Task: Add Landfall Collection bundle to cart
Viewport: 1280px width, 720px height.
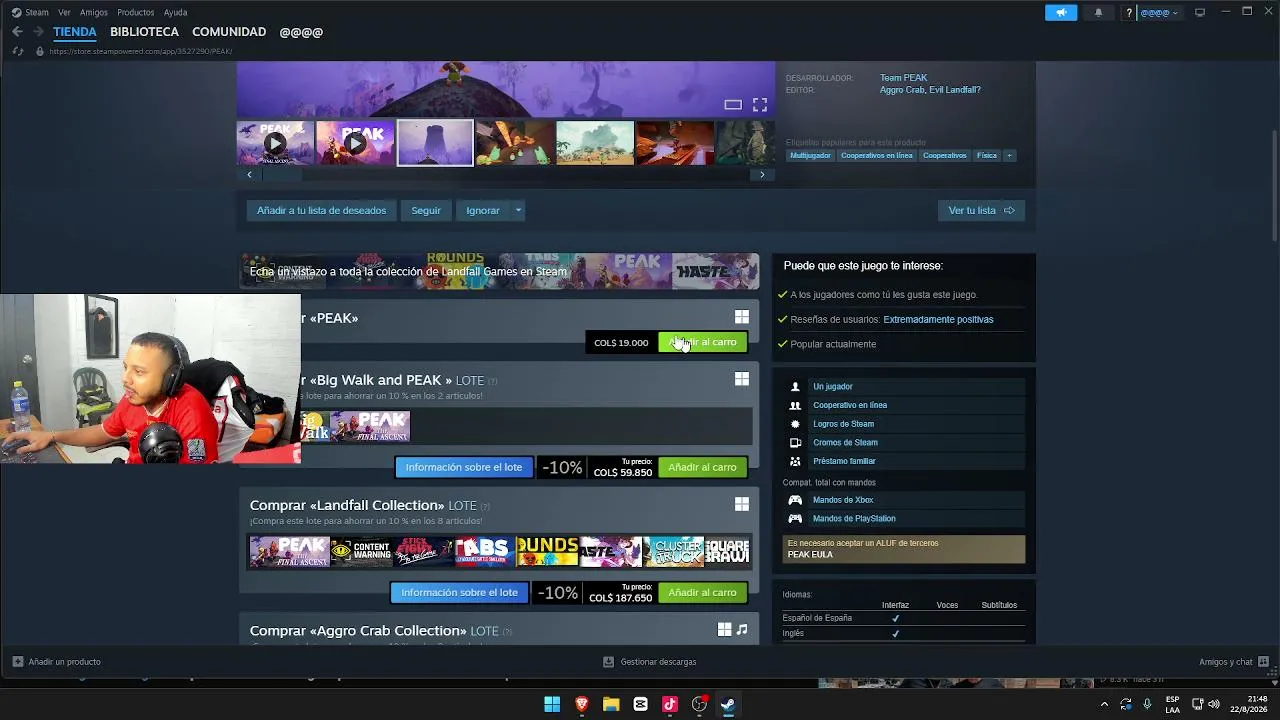Action: pyautogui.click(x=702, y=592)
